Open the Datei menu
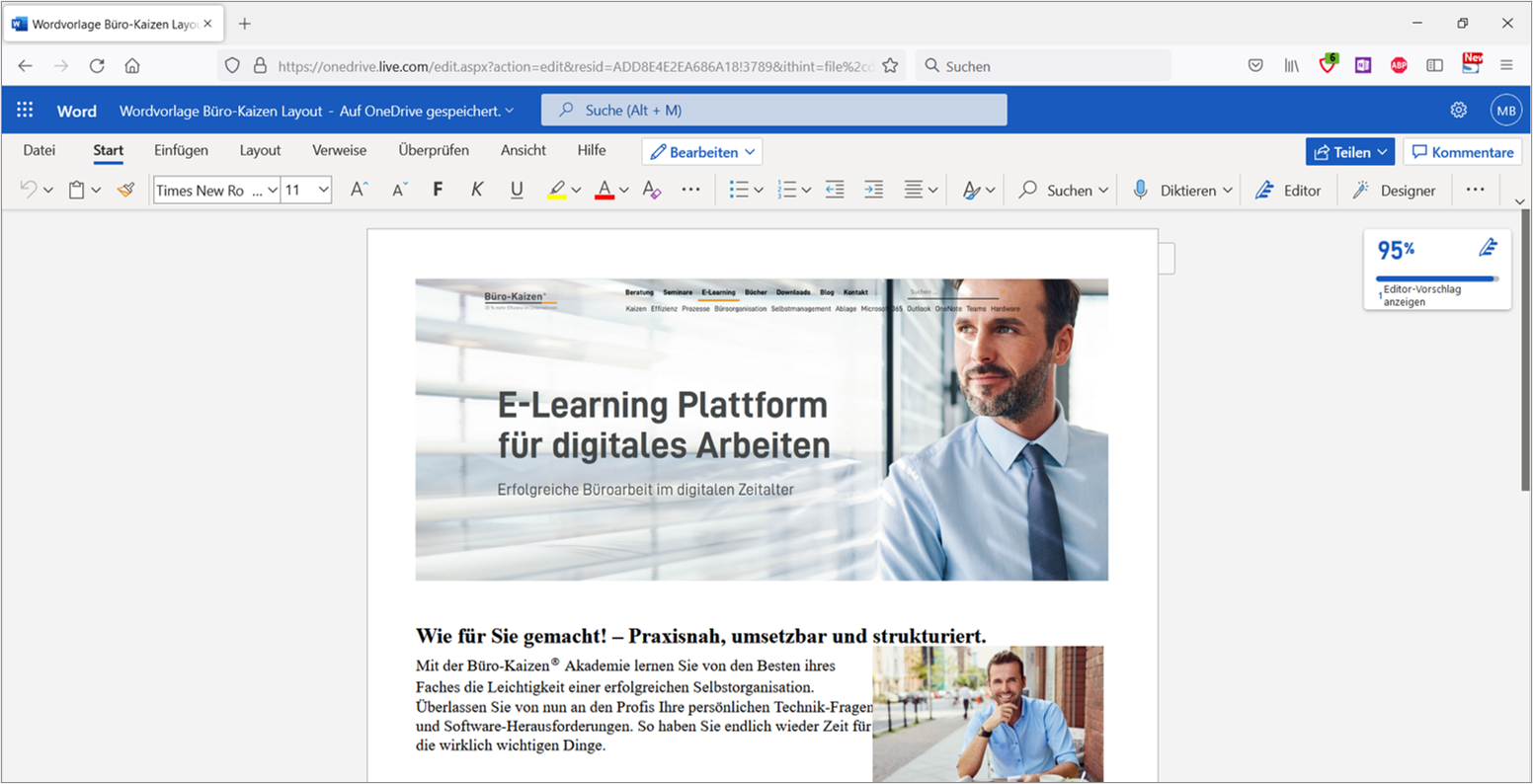 [40, 150]
